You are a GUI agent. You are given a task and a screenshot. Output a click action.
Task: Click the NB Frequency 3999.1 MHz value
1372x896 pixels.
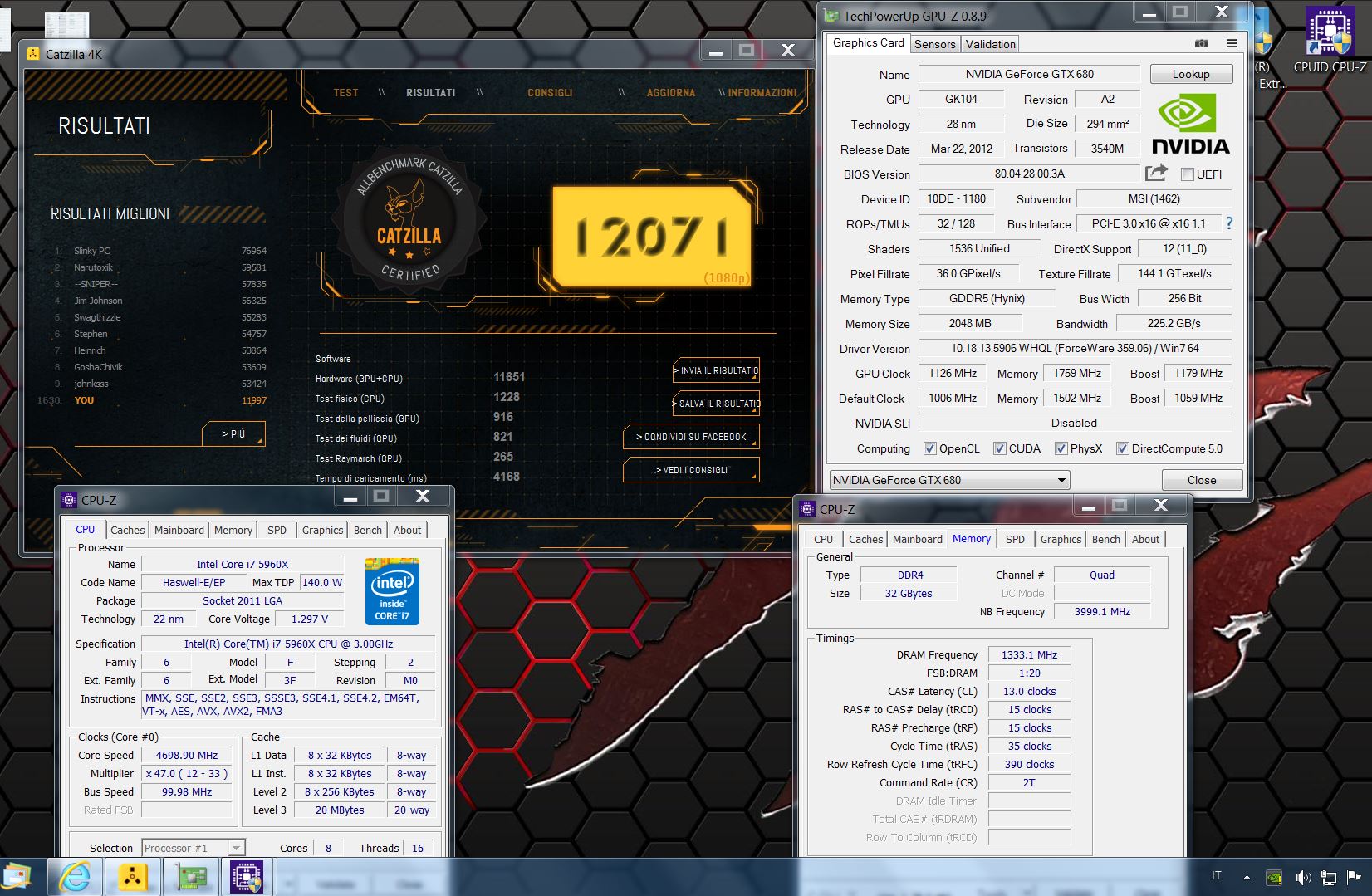click(x=1102, y=611)
